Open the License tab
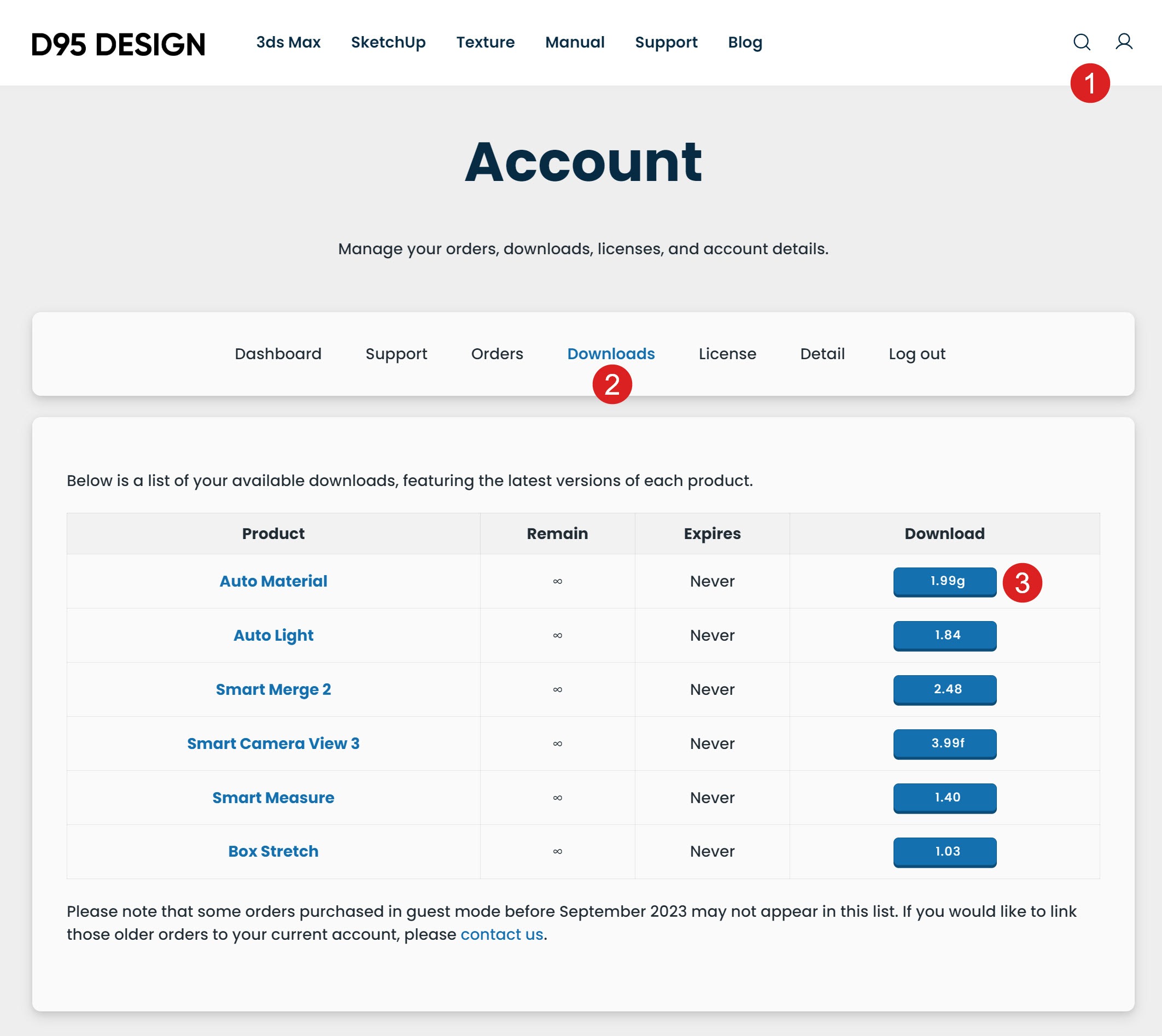This screenshot has height=1036, width=1162. click(727, 354)
